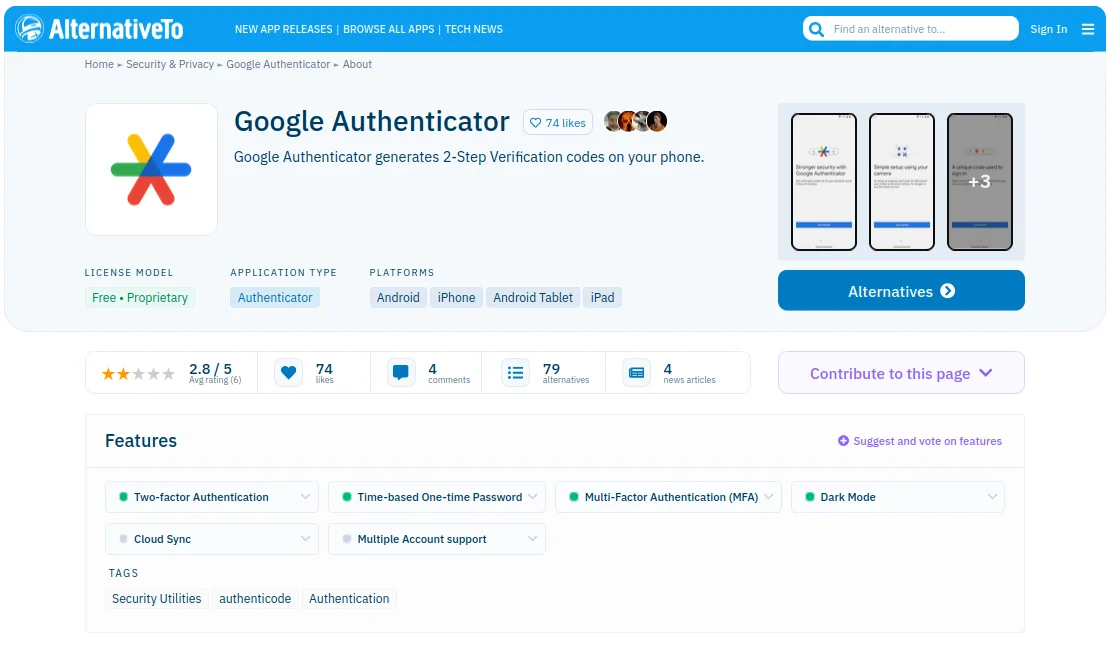Click the user avatars beside likes

pos(635,121)
